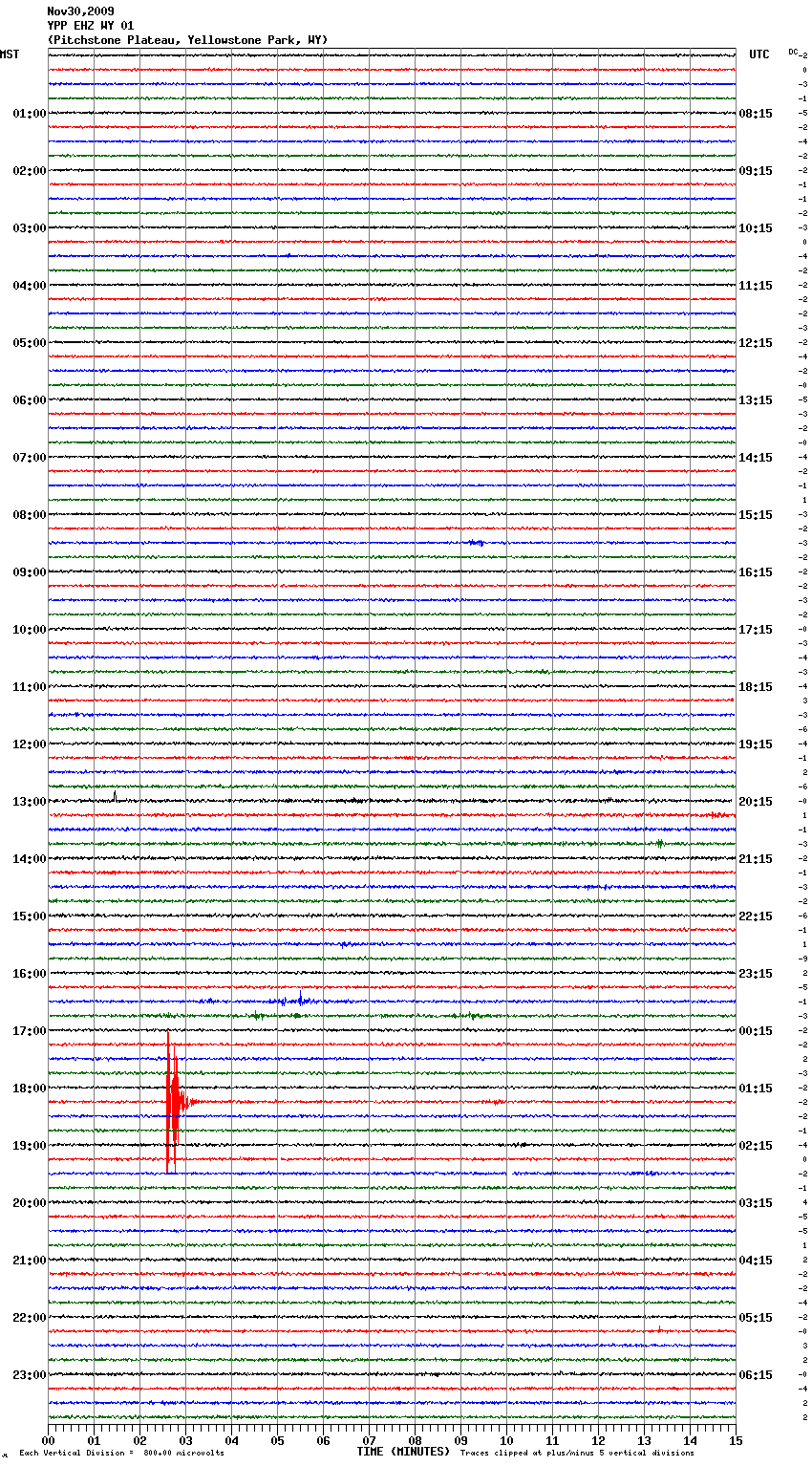Click minute 00 on the time axis
Viewport: 812px width, 1466px height.
click(49, 1440)
